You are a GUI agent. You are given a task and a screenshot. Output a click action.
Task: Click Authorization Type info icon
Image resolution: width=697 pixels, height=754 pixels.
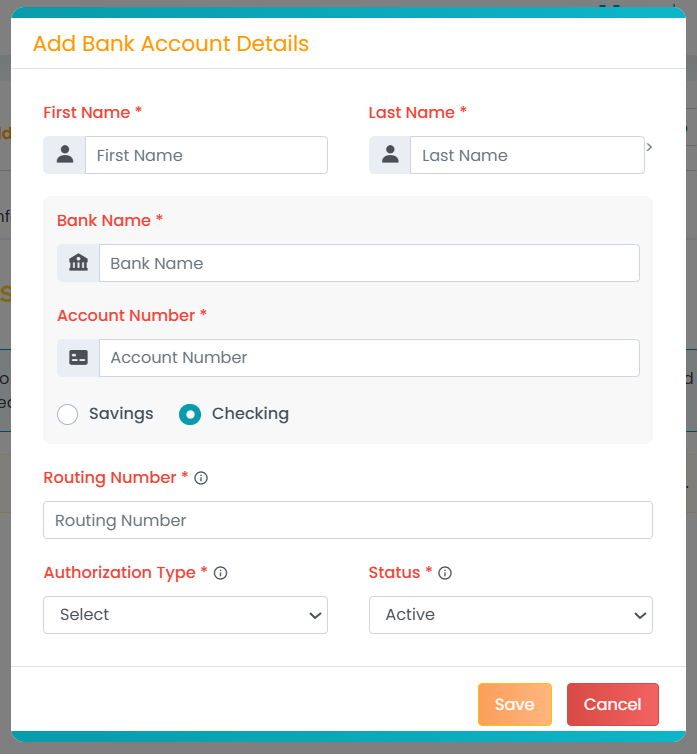[221, 573]
